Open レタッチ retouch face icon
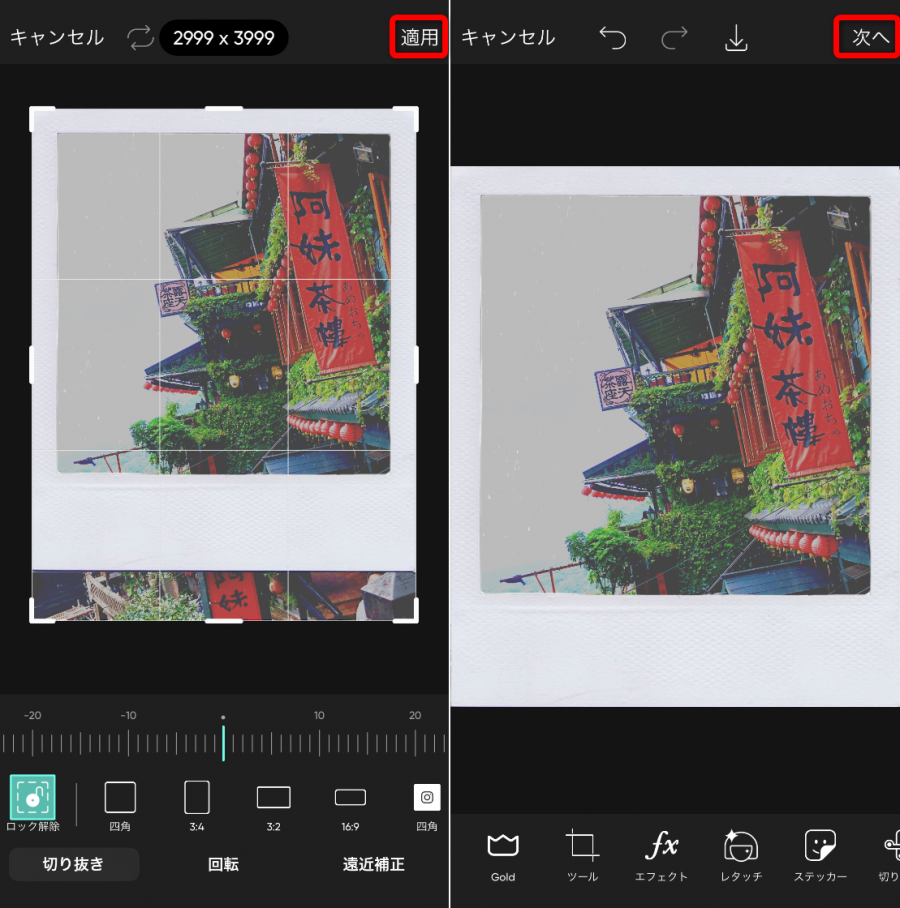Image resolution: width=900 pixels, height=908 pixels. pyautogui.click(x=741, y=856)
